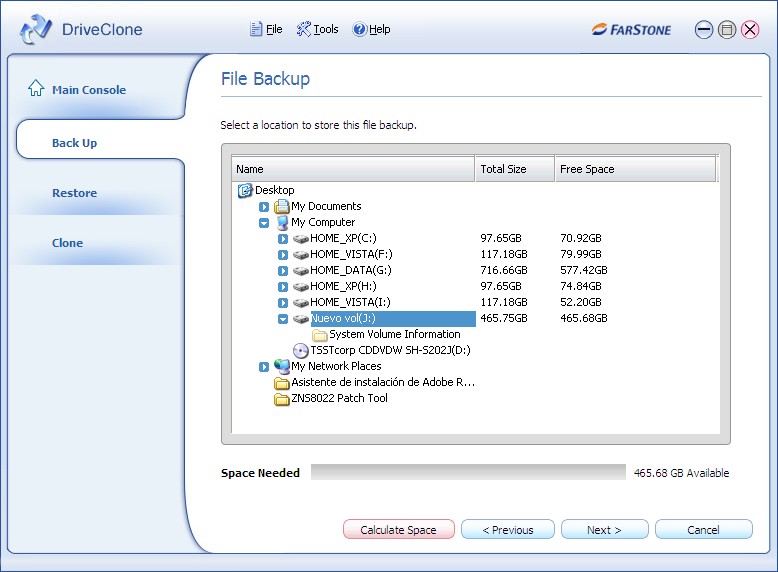The image size is (778, 572).
Task: Collapse the My Computer tree node
Action: point(264,223)
